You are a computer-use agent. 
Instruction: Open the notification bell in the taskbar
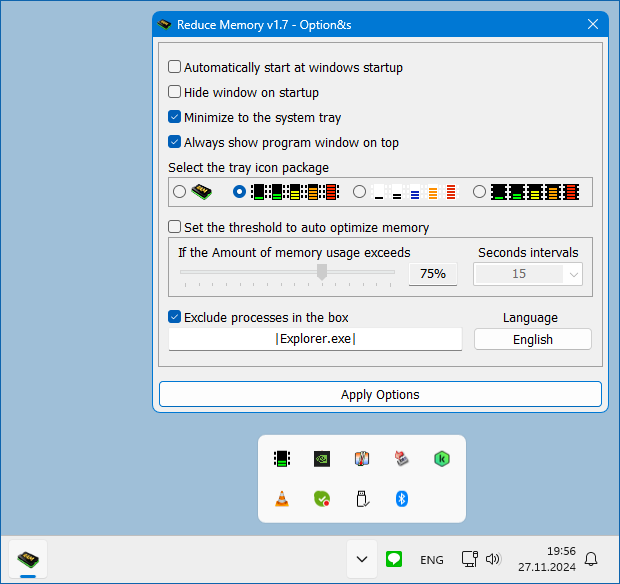click(591, 559)
